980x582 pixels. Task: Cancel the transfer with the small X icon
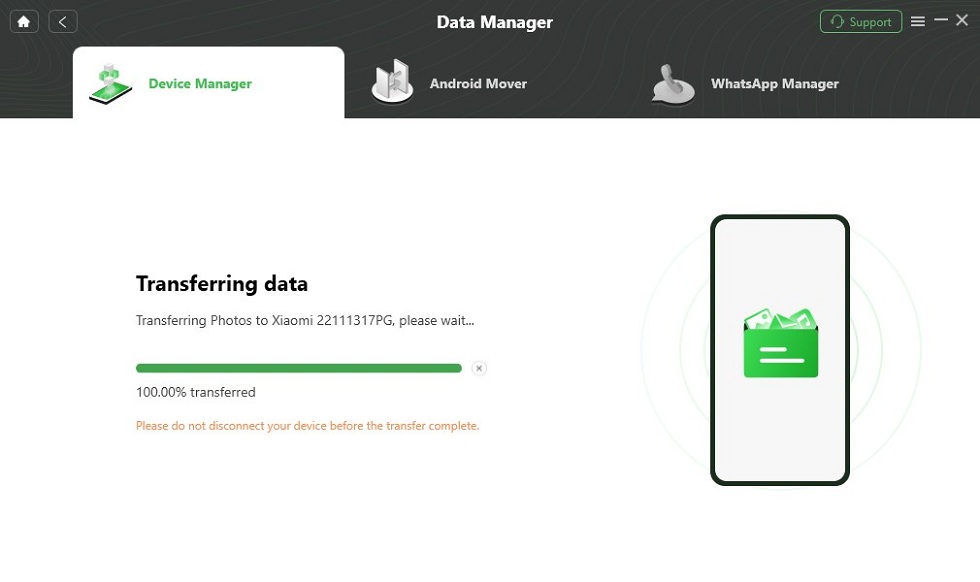pyautogui.click(x=479, y=368)
